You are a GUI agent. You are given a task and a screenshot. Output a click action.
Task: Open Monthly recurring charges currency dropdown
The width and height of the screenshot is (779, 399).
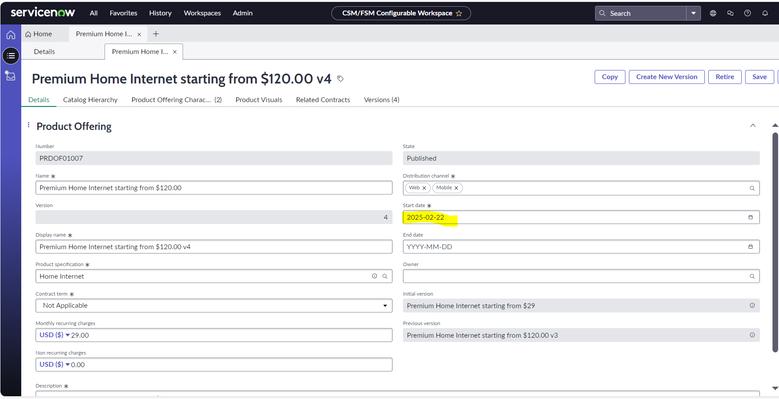[x=55, y=335]
